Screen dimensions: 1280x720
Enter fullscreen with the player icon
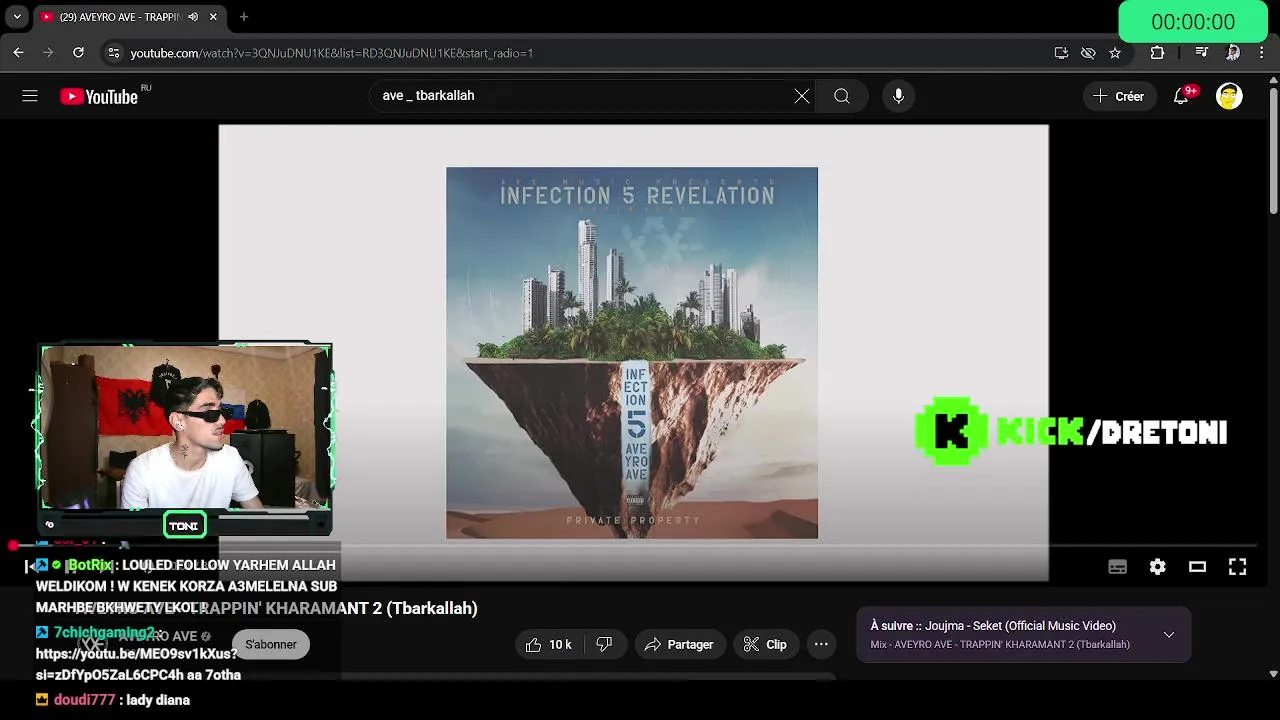[1237, 567]
